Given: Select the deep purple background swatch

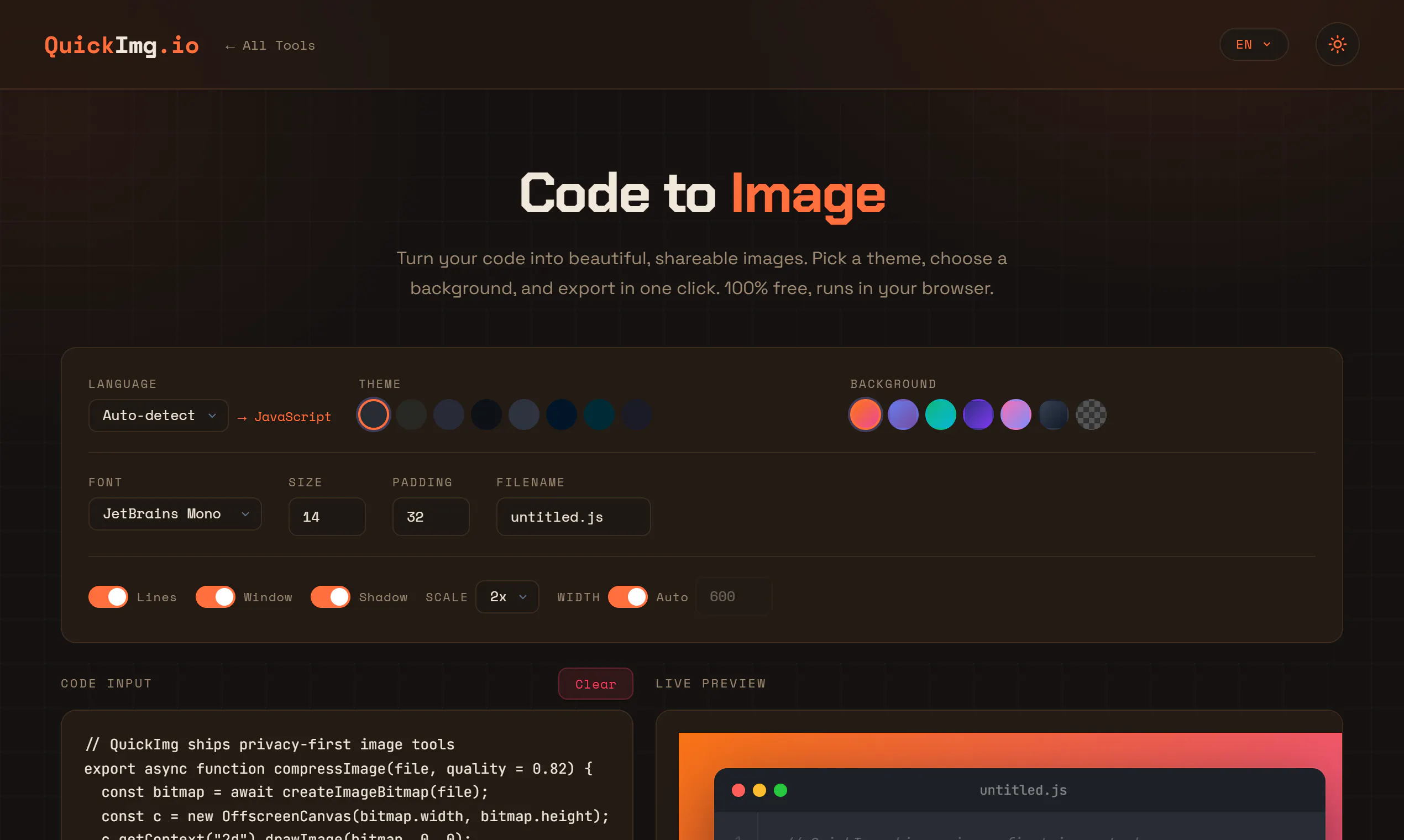Looking at the screenshot, I should click(x=978, y=415).
